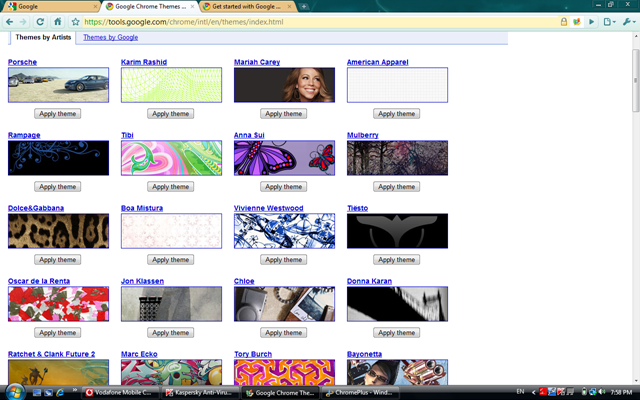Apply the Boa Mistura theme

point(171,260)
